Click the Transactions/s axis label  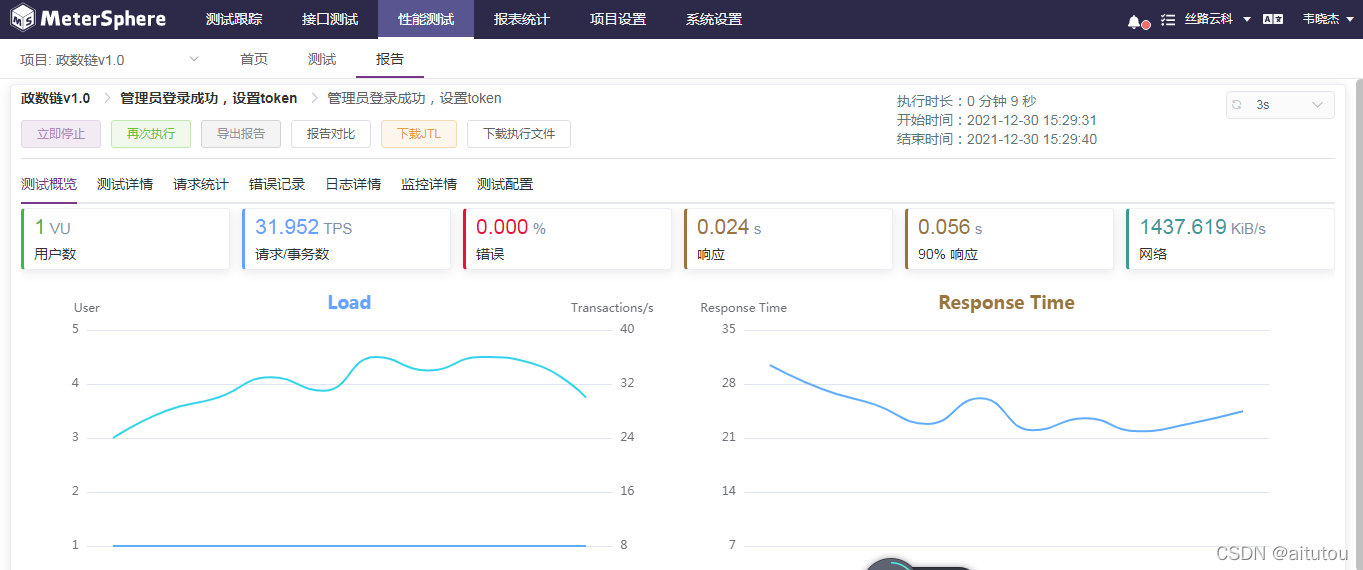612,308
